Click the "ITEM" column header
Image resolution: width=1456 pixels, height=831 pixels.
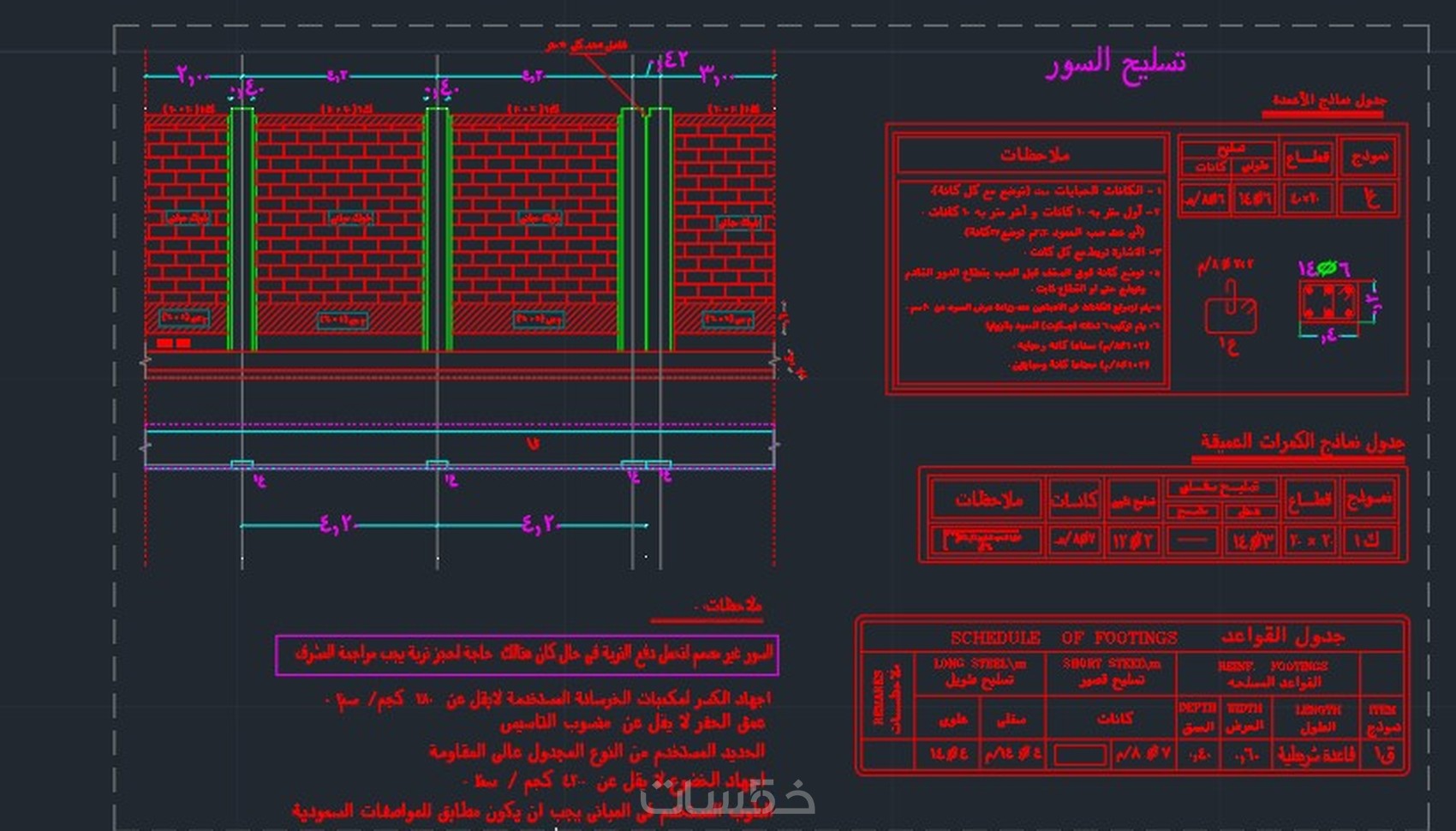(1382, 709)
